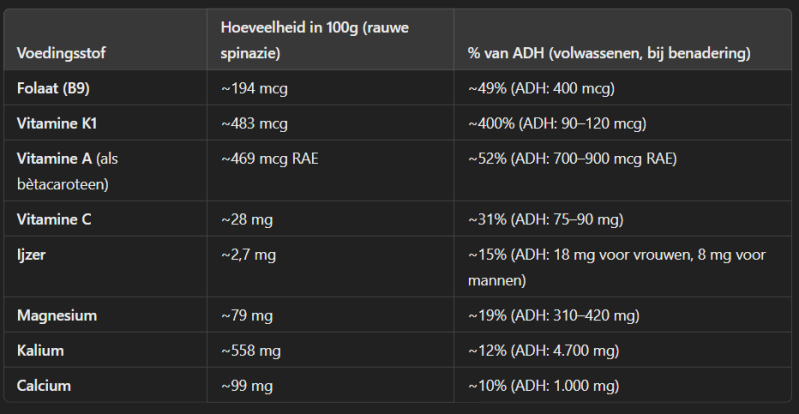Click the ~194 mcg folate amount
This screenshot has height=414, width=799.
(x=254, y=88)
